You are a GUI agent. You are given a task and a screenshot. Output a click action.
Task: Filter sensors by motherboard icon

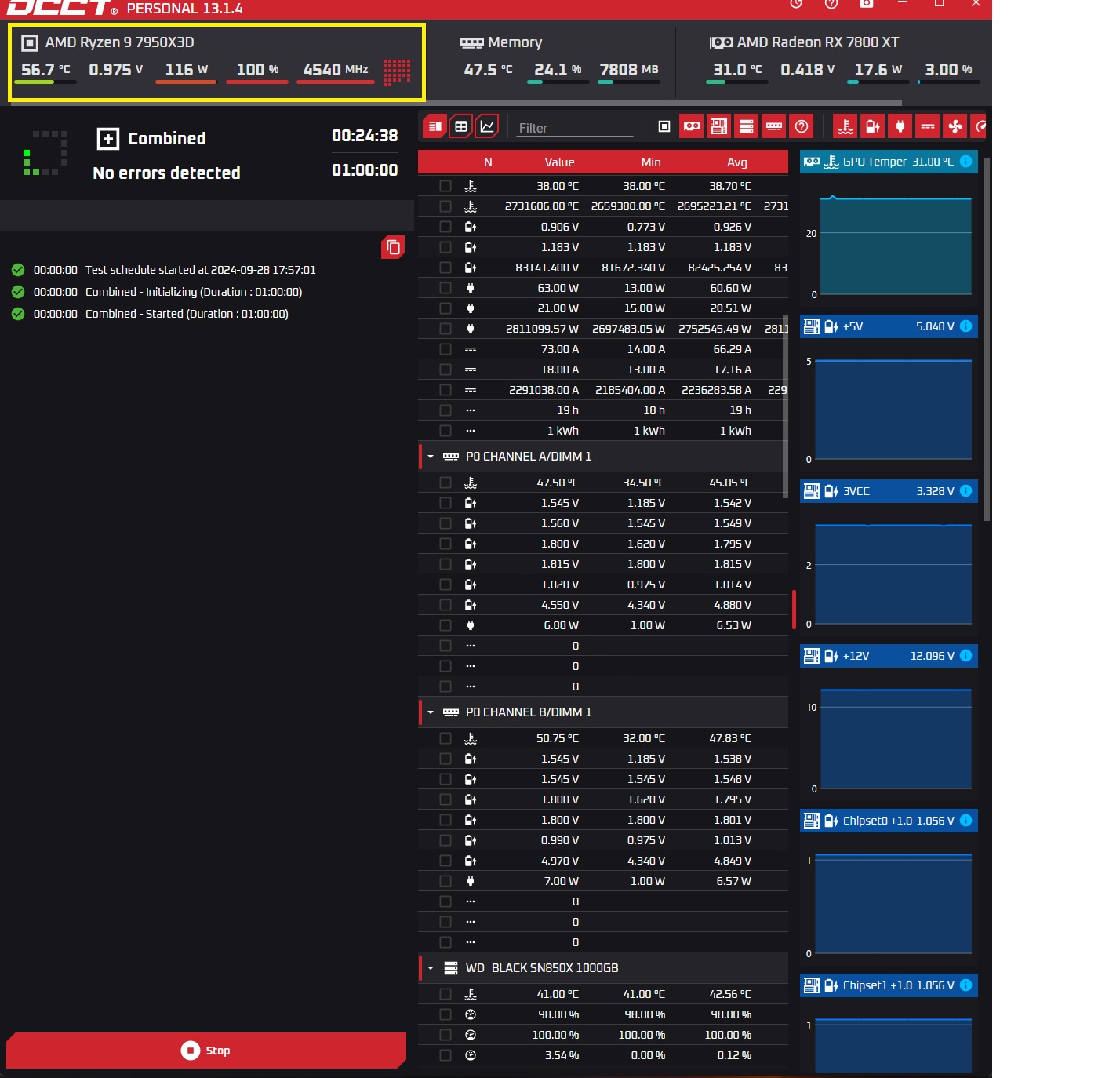[719, 126]
